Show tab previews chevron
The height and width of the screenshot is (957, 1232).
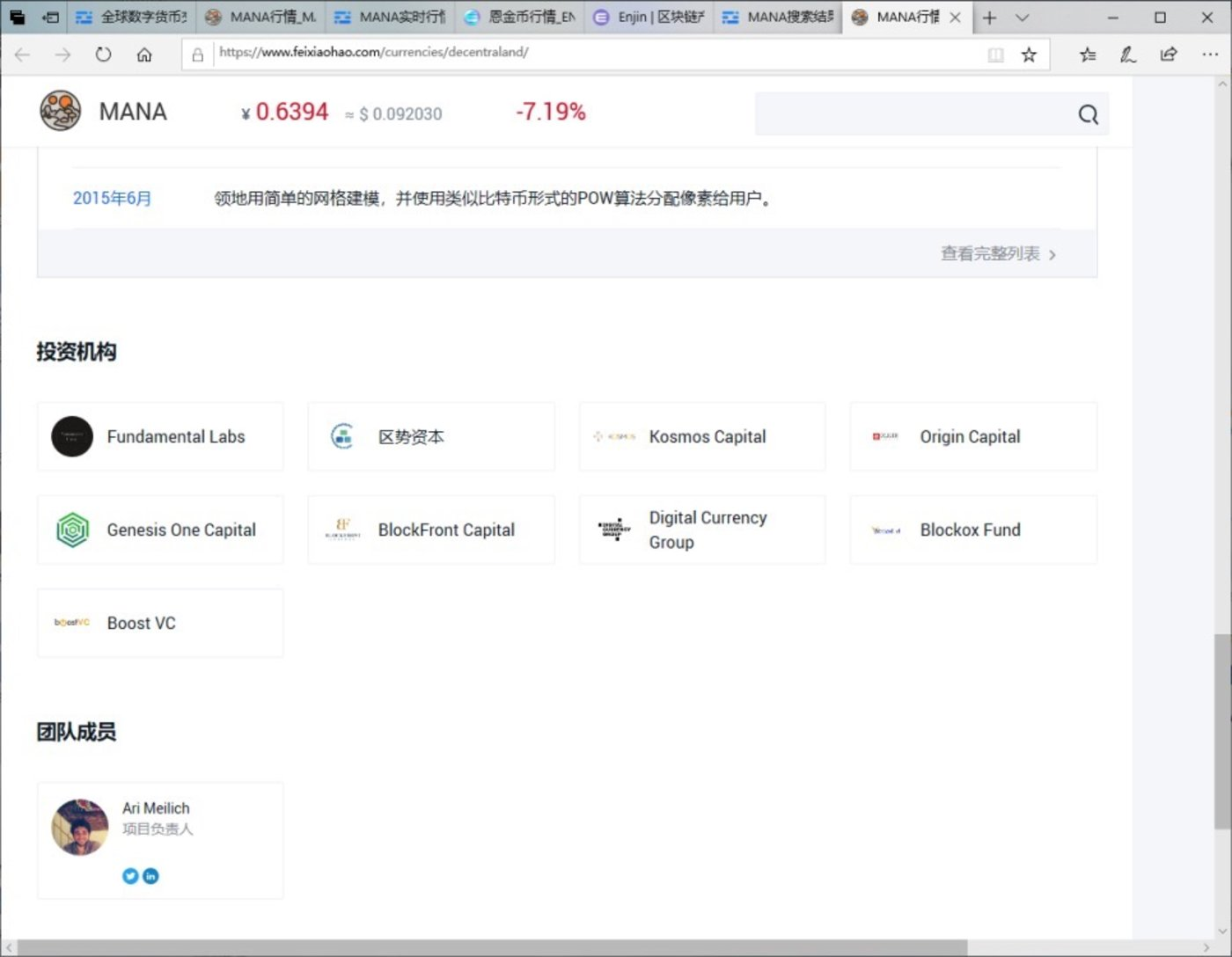1022,18
